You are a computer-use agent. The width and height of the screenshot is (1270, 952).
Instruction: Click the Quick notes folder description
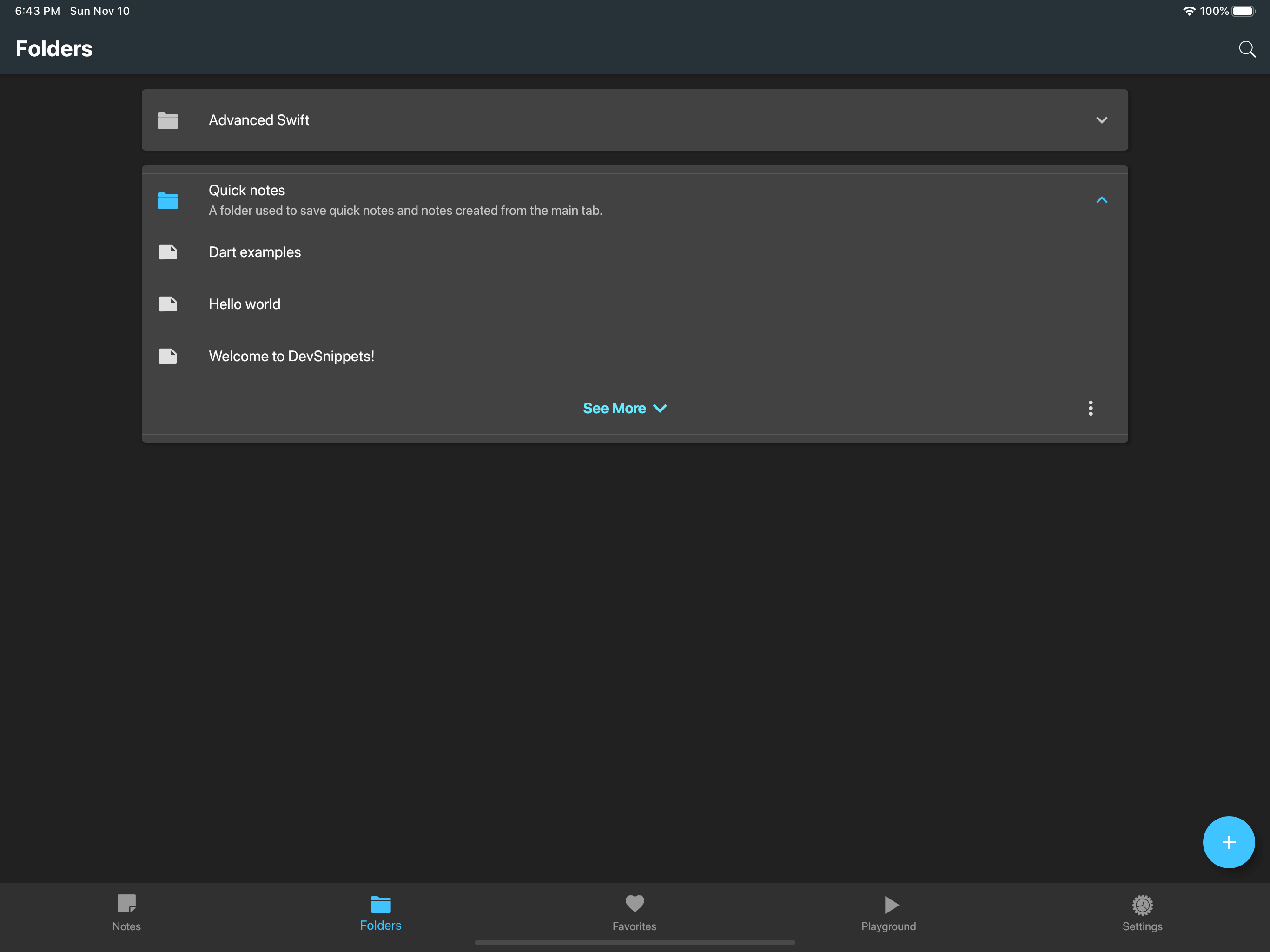coord(405,211)
